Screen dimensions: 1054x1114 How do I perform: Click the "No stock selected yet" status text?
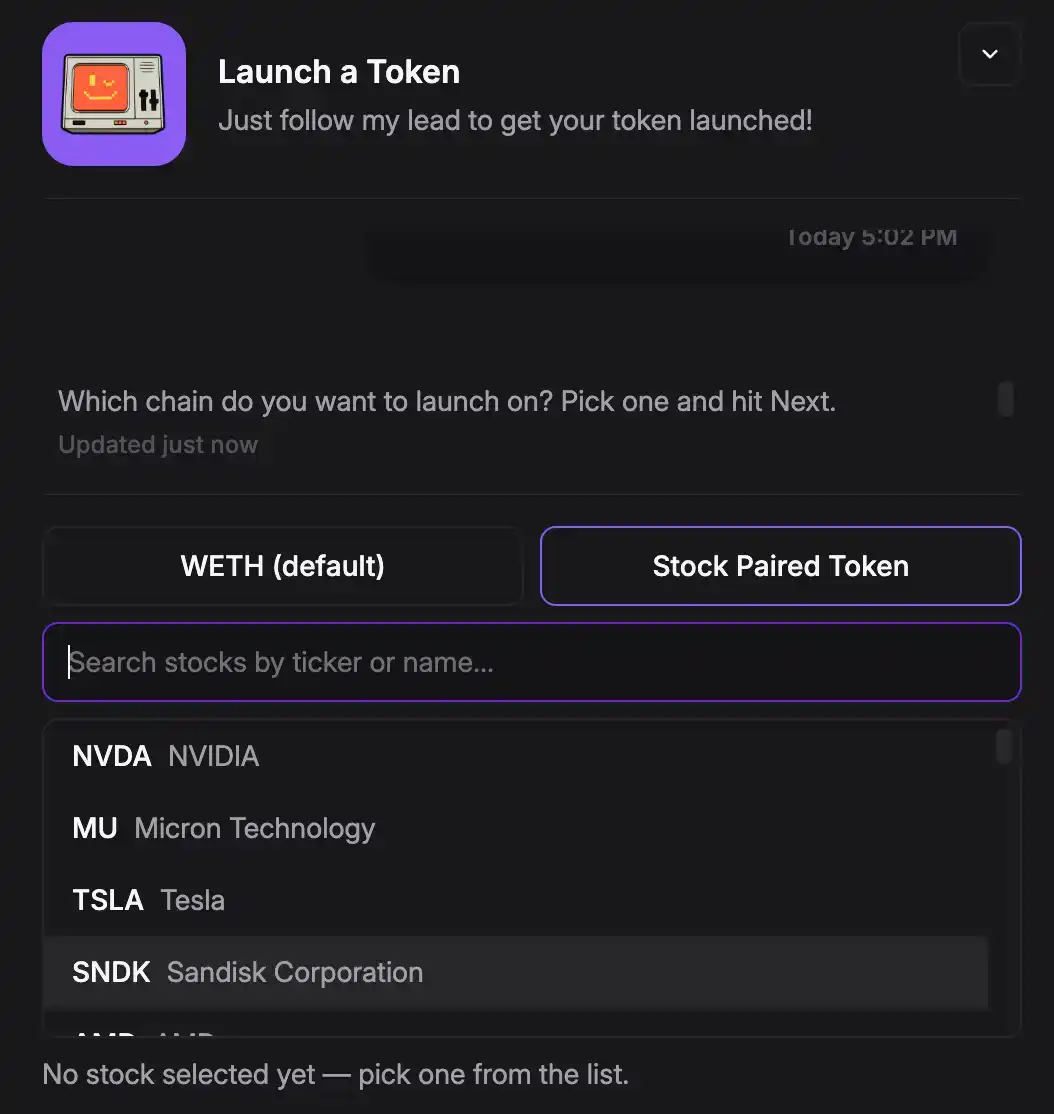point(335,1074)
